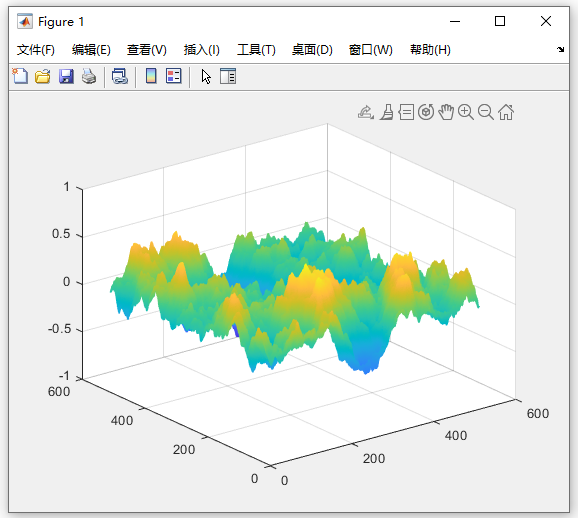Open the Property Inspector panel
Image resolution: width=578 pixels, height=518 pixels.
(228, 76)
